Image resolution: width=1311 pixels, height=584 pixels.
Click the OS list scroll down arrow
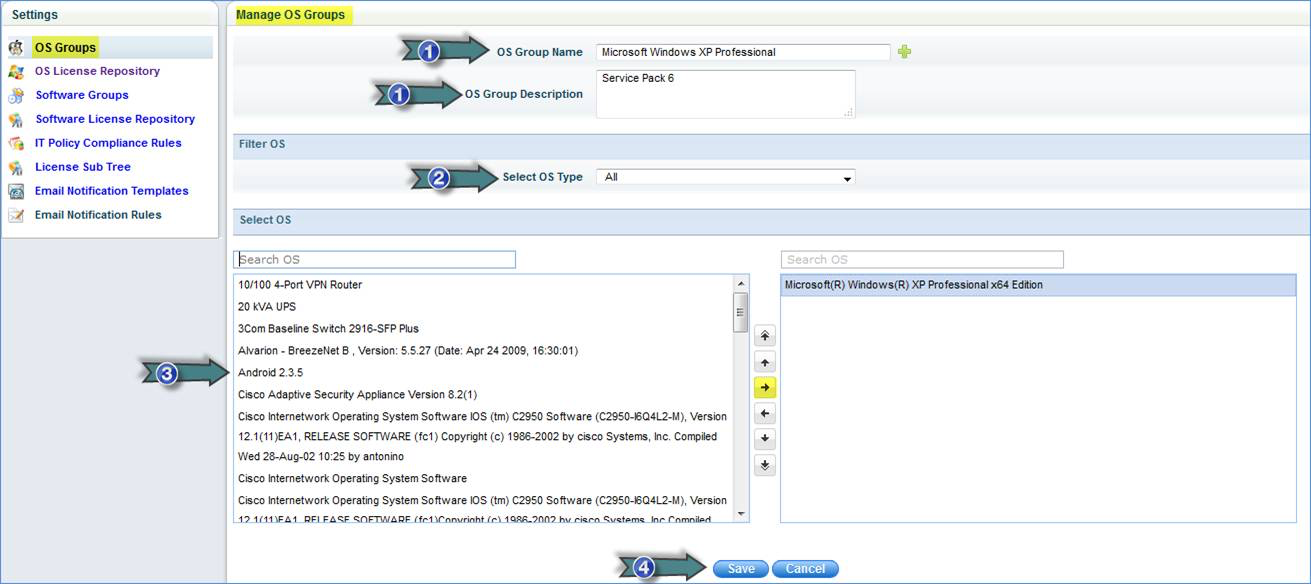coord(741,514)
